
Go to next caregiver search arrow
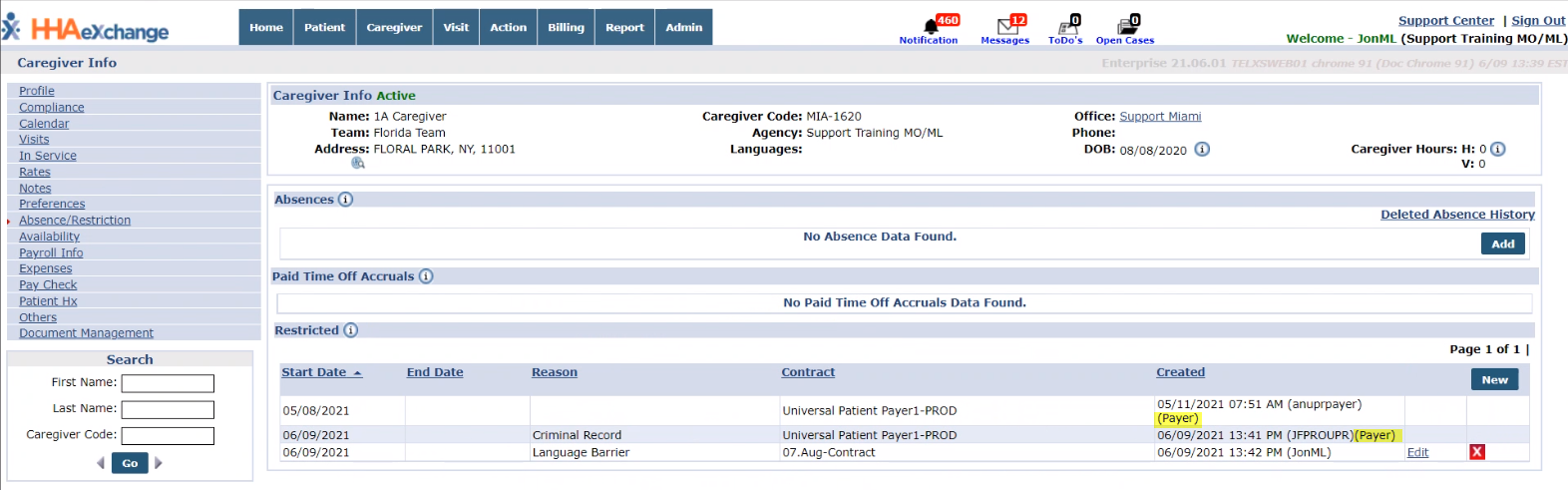click(158, 463)
